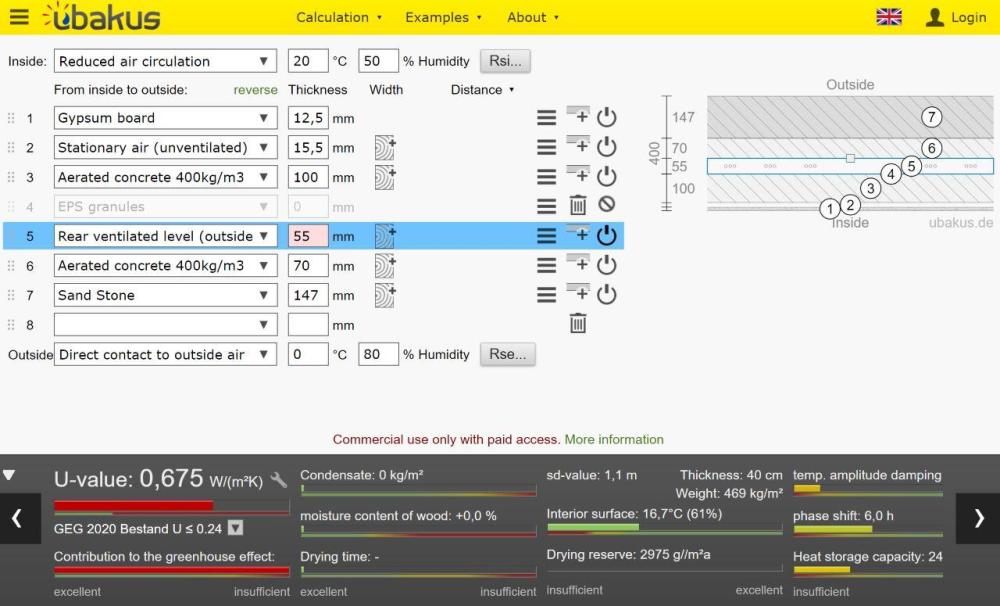
Task: Open the hamburger main menu
Action: pos(19,17)
